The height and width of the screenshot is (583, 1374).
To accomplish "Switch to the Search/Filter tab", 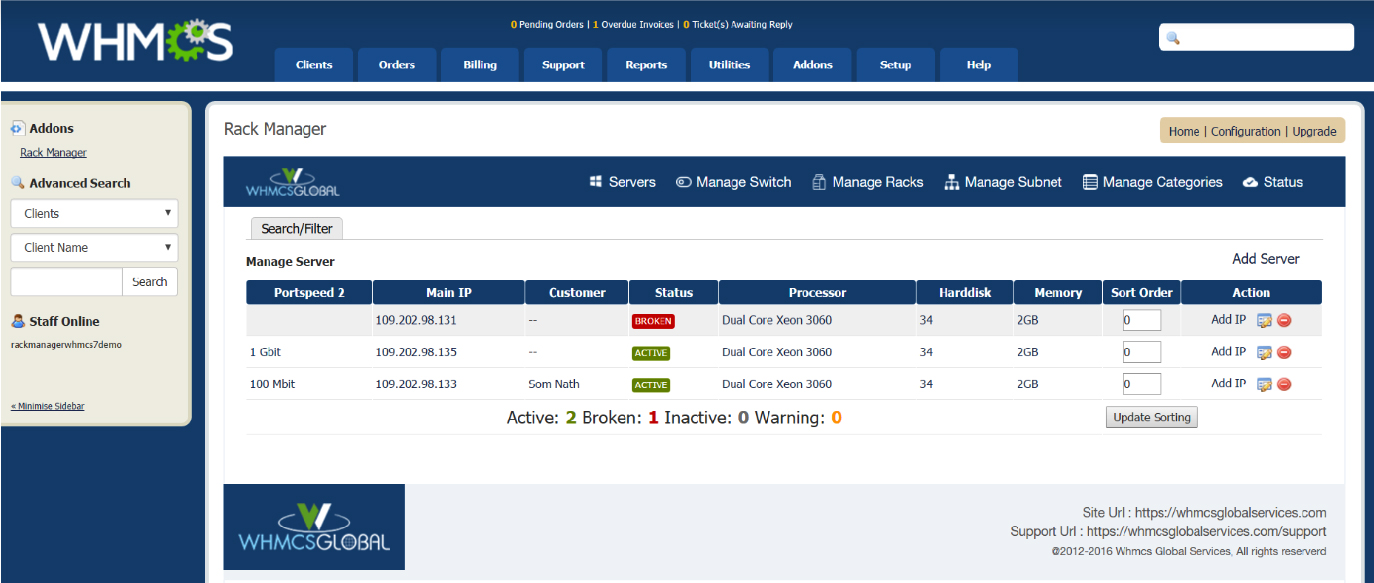I will (296, 229).
